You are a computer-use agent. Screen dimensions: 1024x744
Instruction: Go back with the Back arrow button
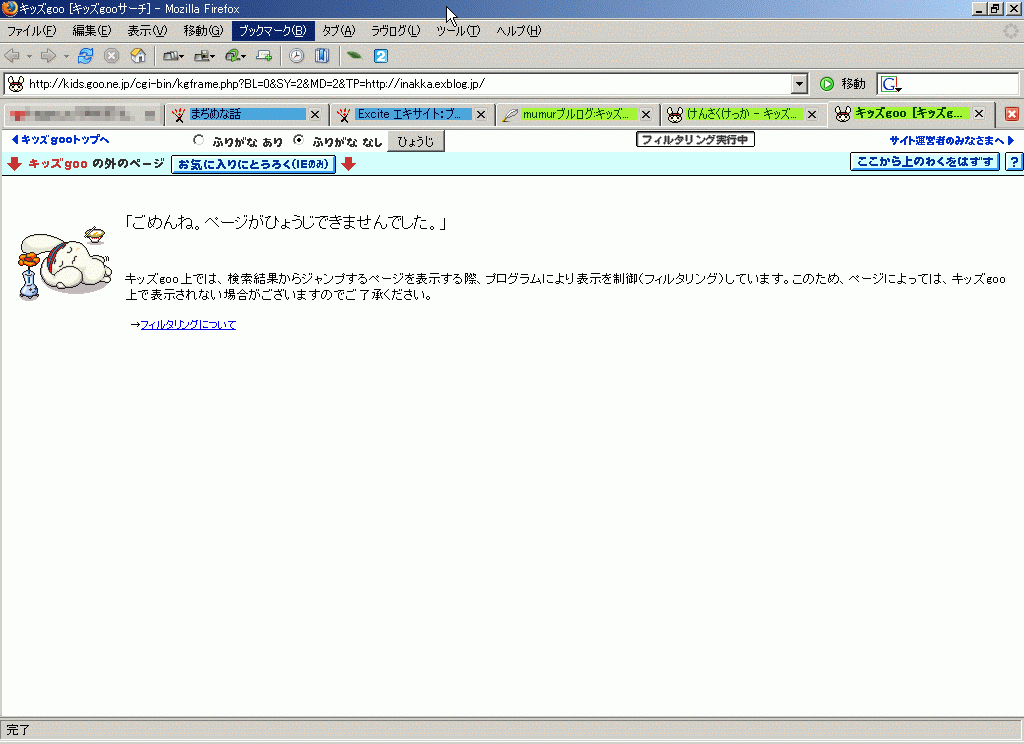pos(12,56)
